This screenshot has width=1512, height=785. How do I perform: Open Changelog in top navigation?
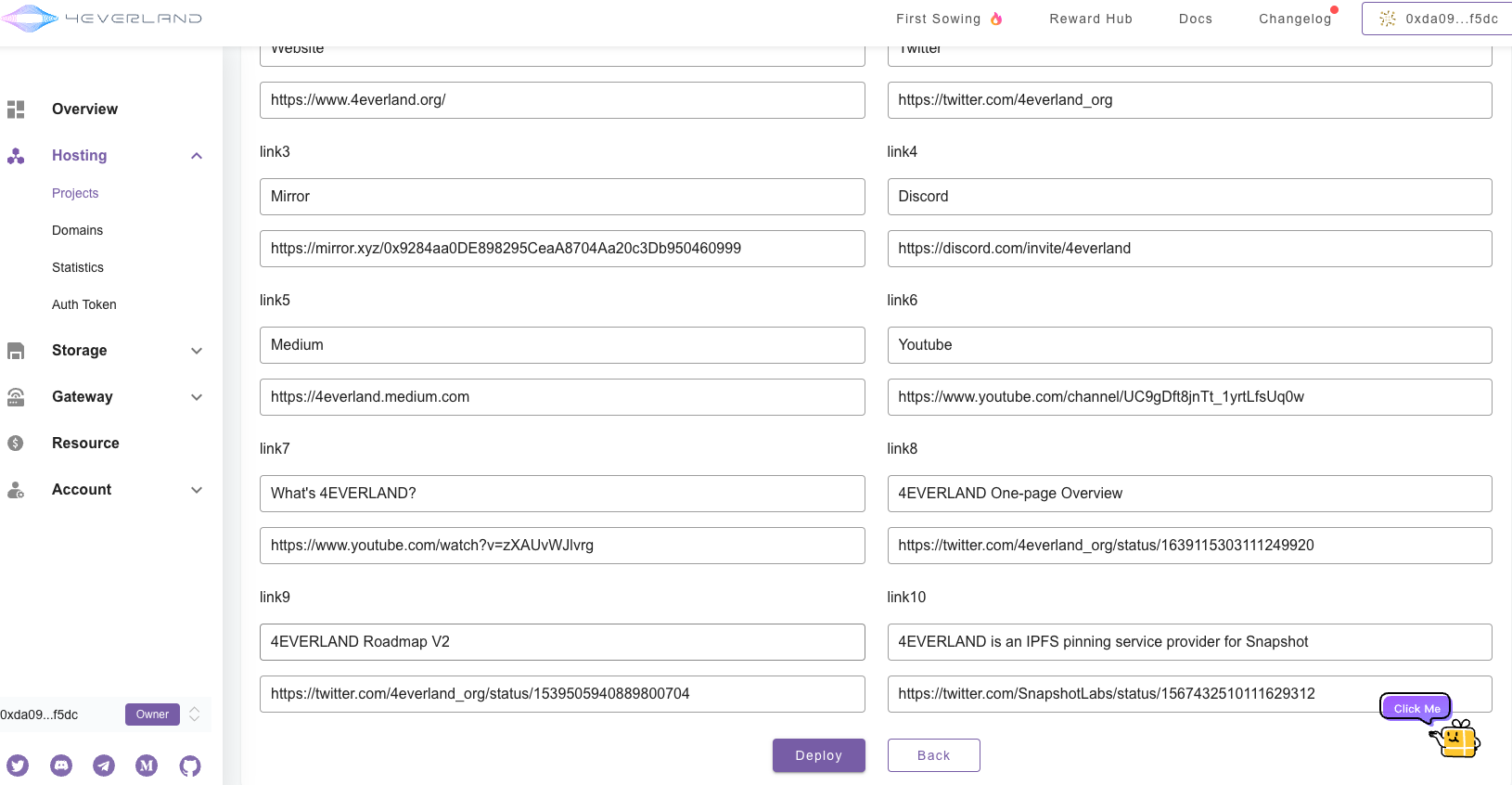point(1295,19)
